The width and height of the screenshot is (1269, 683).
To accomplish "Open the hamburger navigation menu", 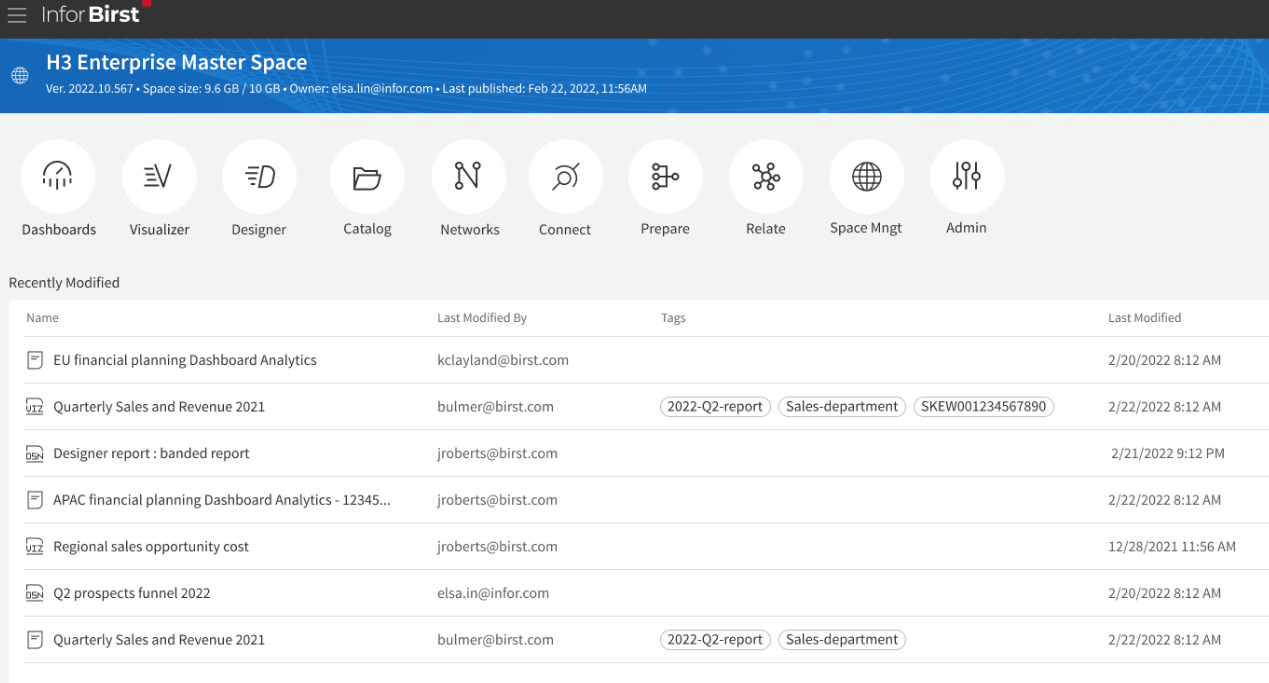I will pos(17,16).
